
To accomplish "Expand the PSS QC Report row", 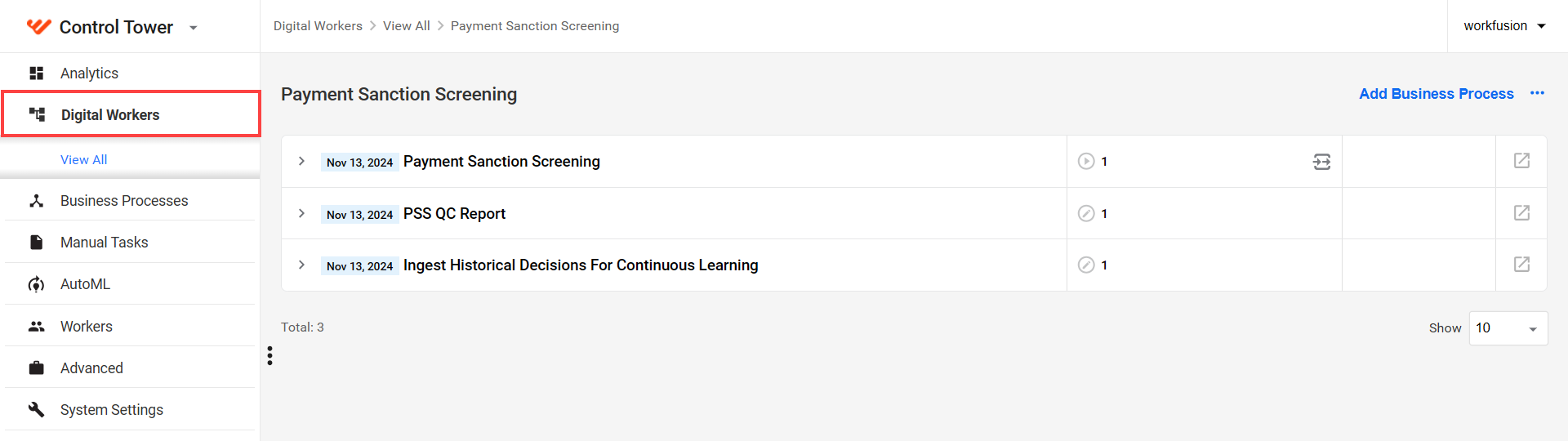I will [x=301, y=213].
